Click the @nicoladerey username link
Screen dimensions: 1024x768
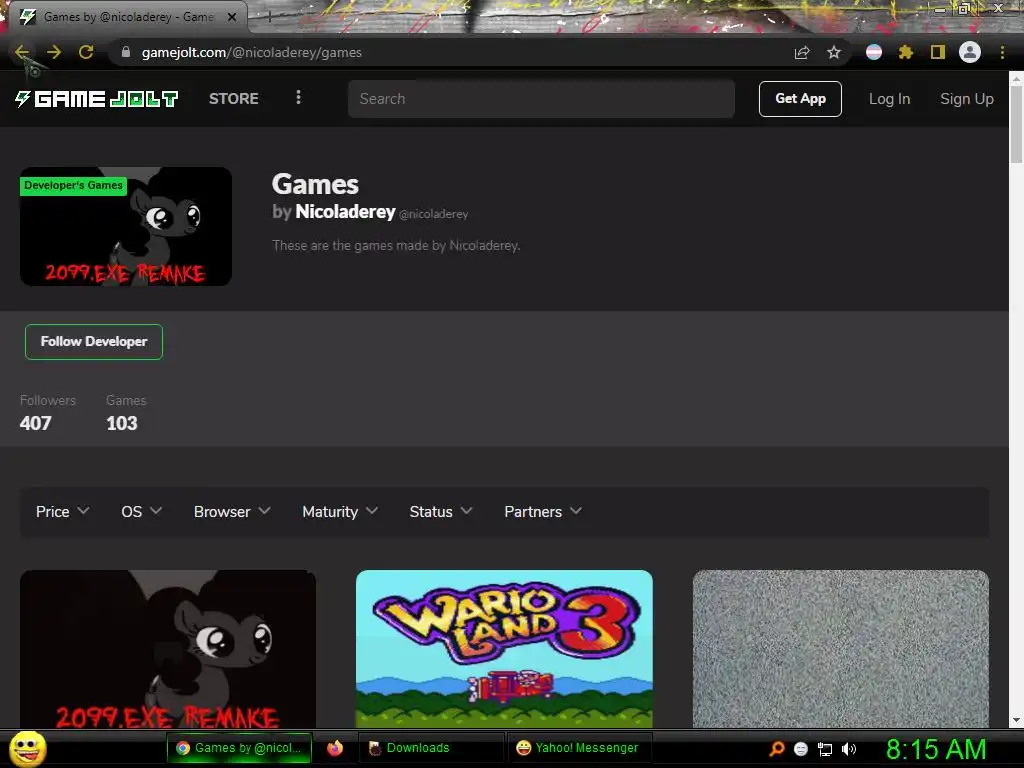pyautogui.click(x=433, y=214)
